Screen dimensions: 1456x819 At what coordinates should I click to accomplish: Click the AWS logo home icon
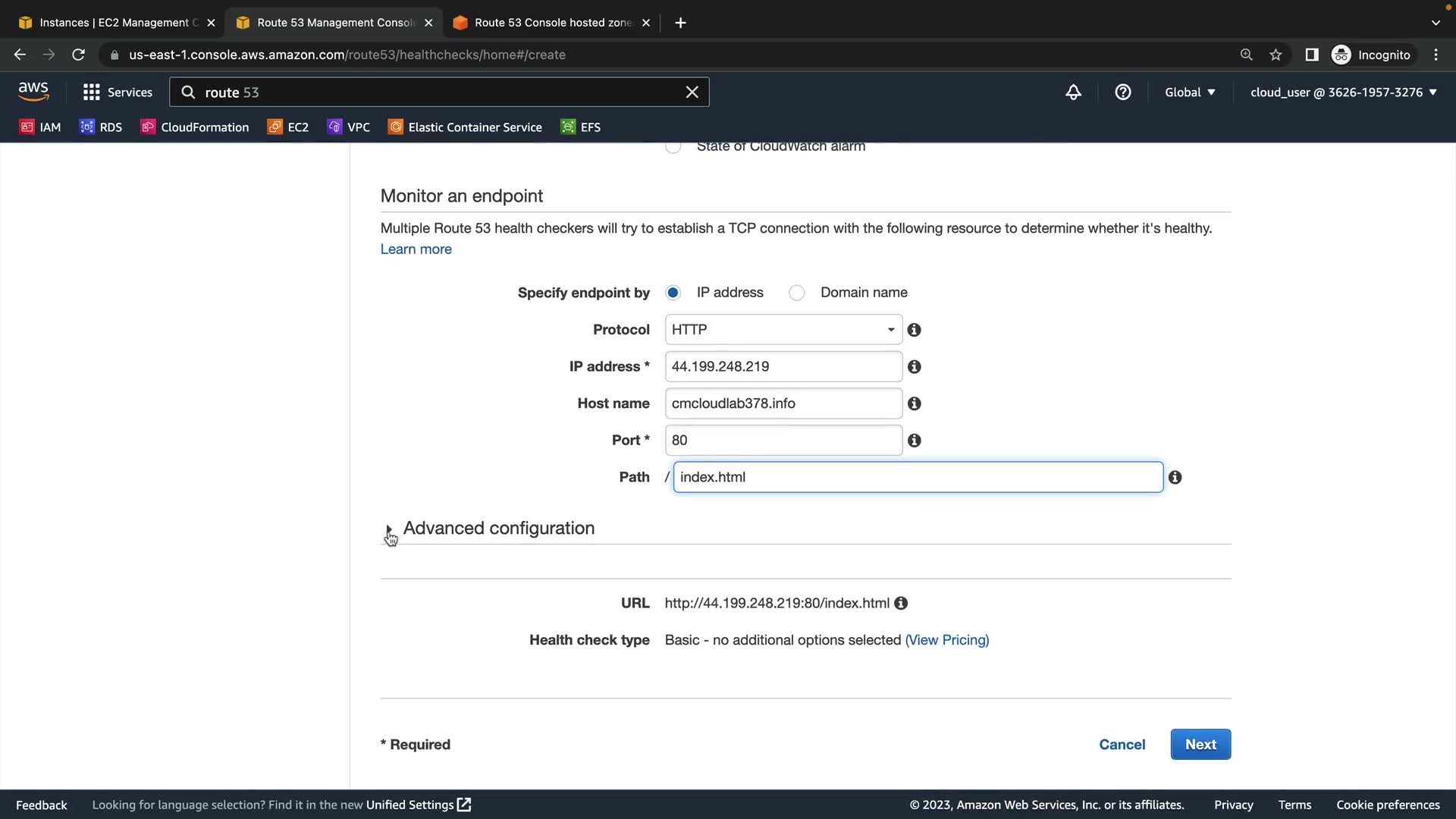click(x=33, y=92)
